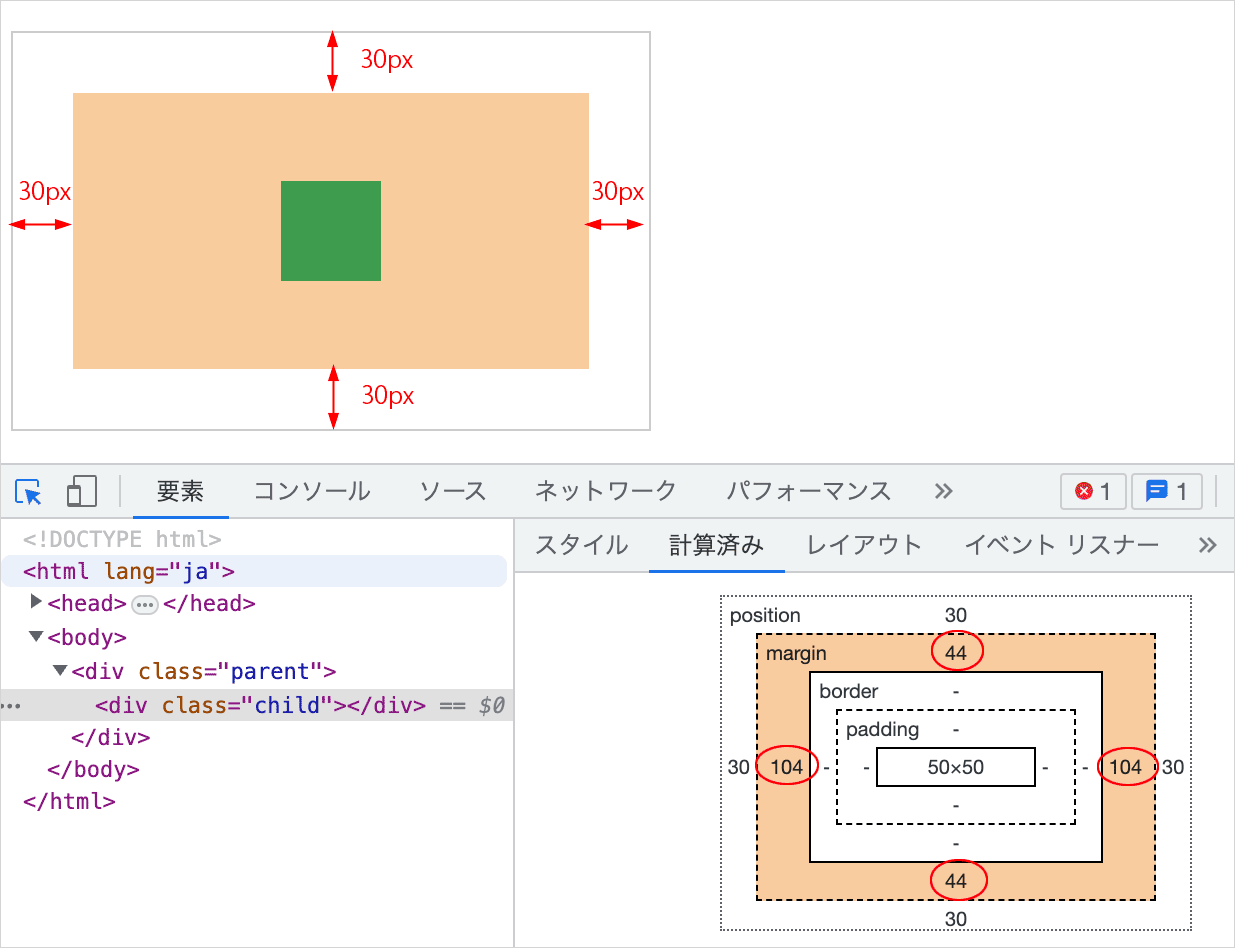Click the 50×50 content size box

(x=955, y=768)
